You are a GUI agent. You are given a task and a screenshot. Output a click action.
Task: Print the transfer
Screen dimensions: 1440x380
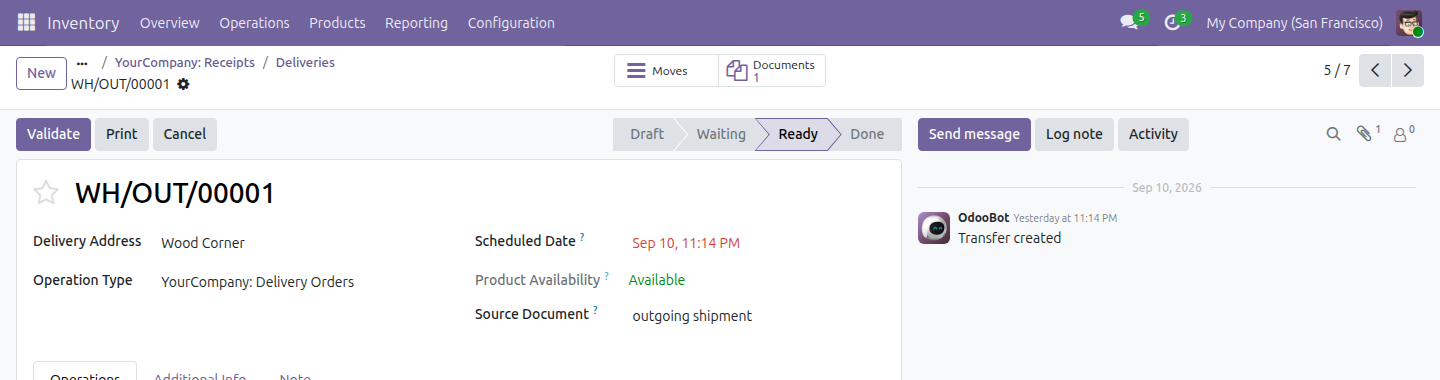click(122, 134)
